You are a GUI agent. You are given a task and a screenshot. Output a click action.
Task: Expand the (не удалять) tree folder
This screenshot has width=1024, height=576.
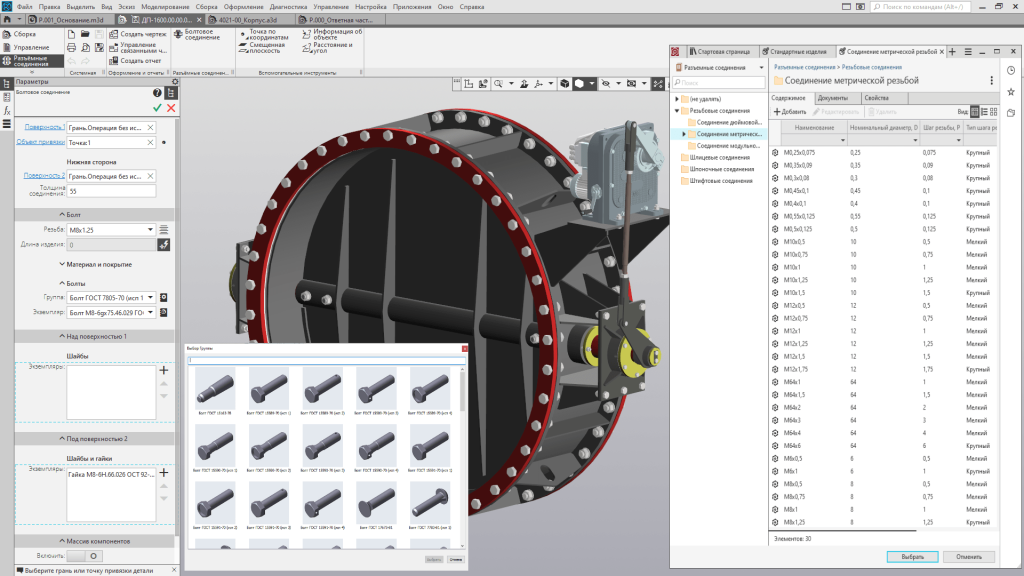(677, 99)
